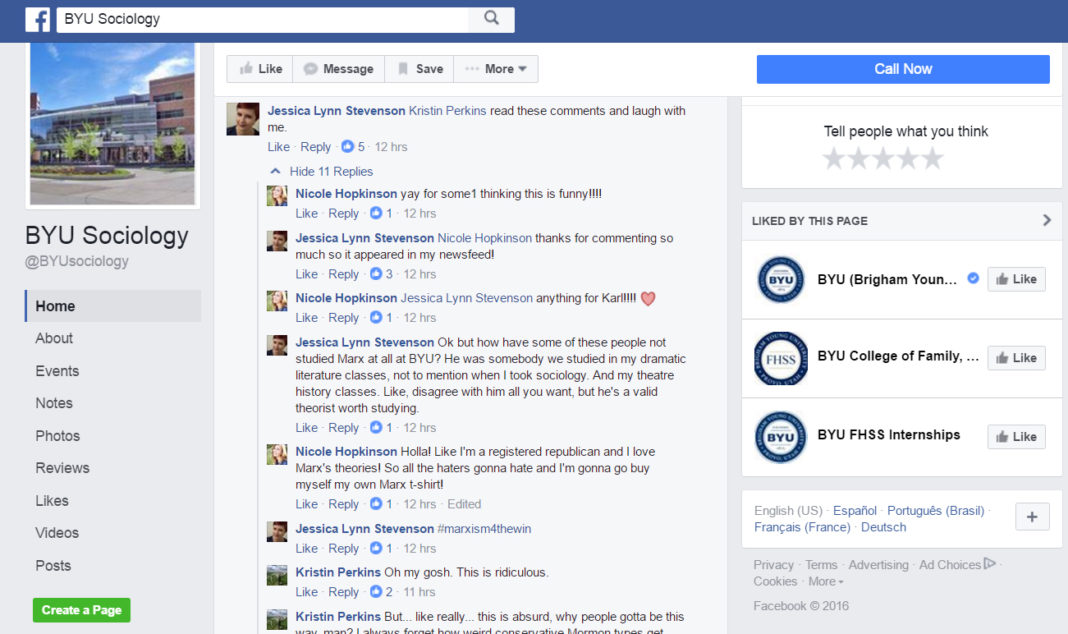Image resolution: width=1068 pixels, height=634 pixels.
Task: Click the search magnifier icon
Action: coord(491,18)
